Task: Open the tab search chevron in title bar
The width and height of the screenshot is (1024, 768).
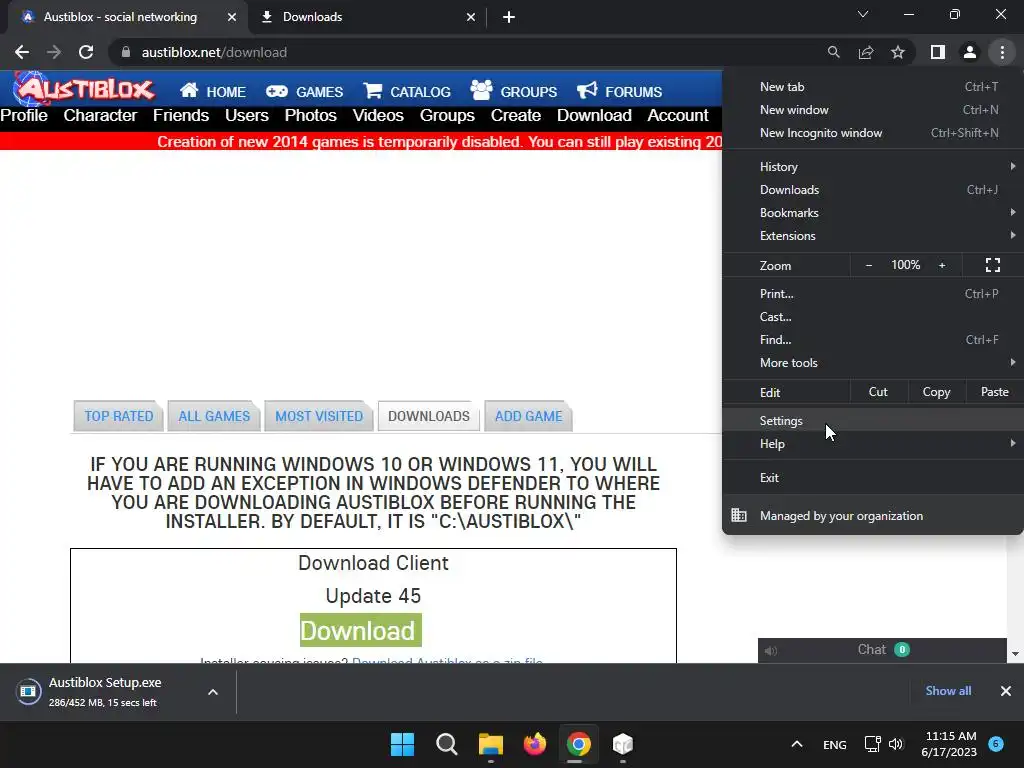Action: pos(863,14)
